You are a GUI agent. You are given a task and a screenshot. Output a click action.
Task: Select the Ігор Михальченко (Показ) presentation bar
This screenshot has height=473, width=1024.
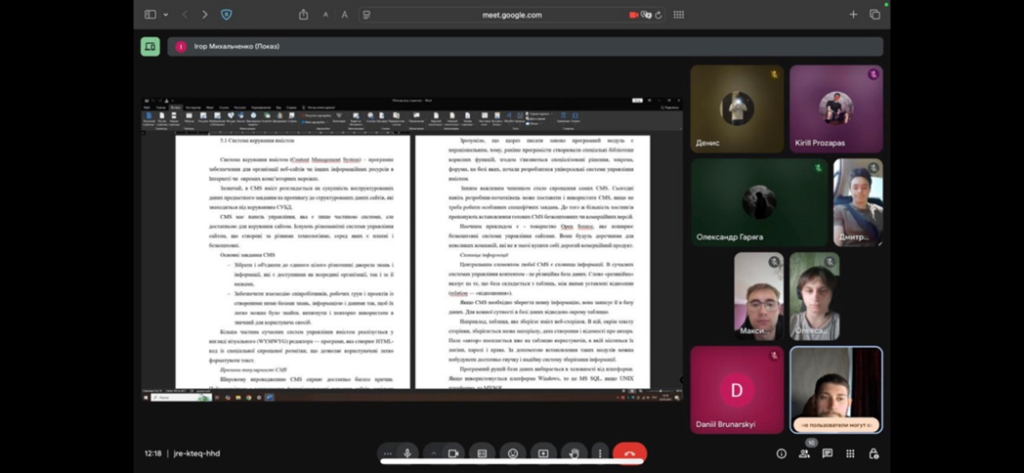click(x=525, y=46)
